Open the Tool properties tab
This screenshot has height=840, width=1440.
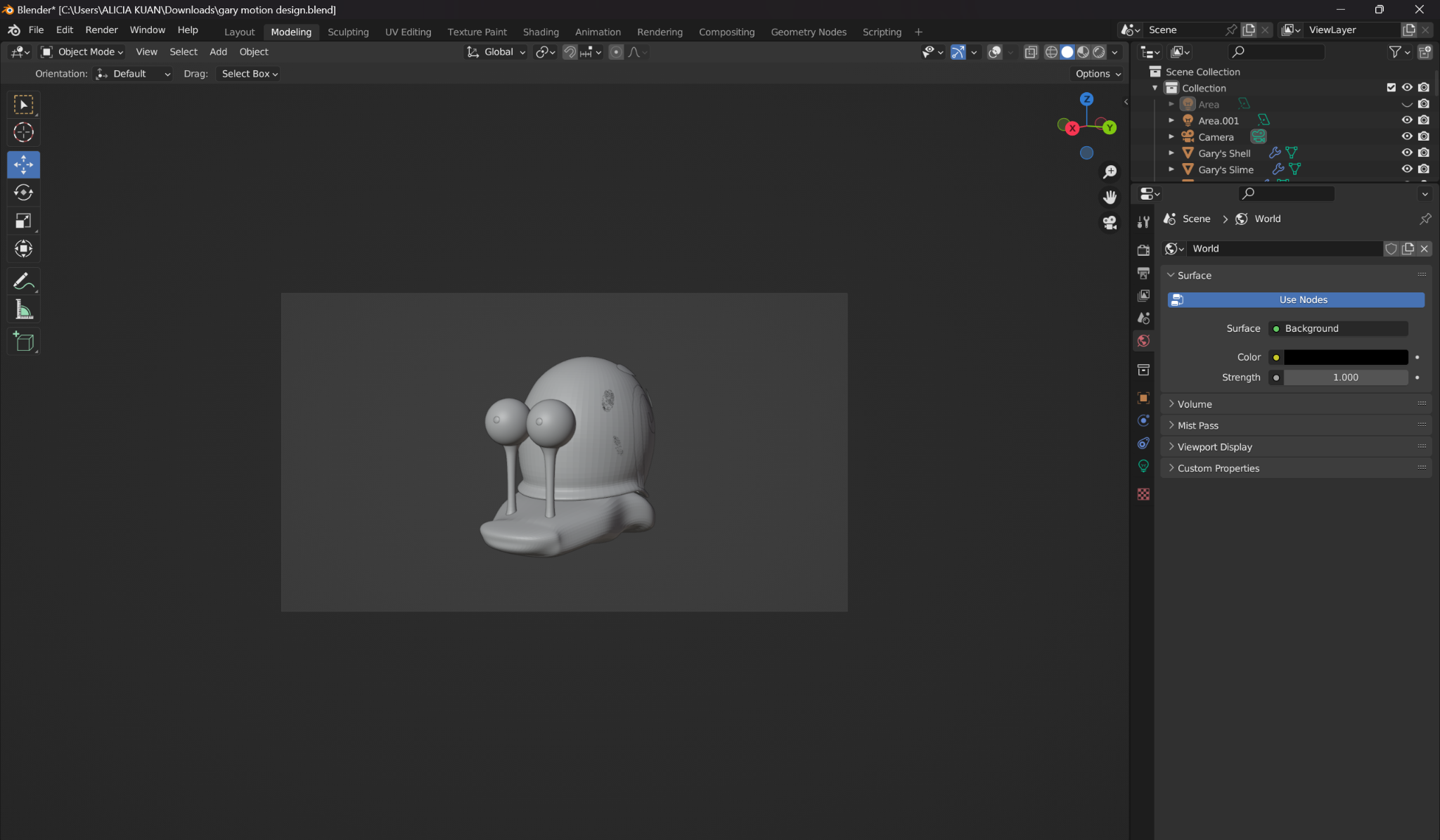1143,222
